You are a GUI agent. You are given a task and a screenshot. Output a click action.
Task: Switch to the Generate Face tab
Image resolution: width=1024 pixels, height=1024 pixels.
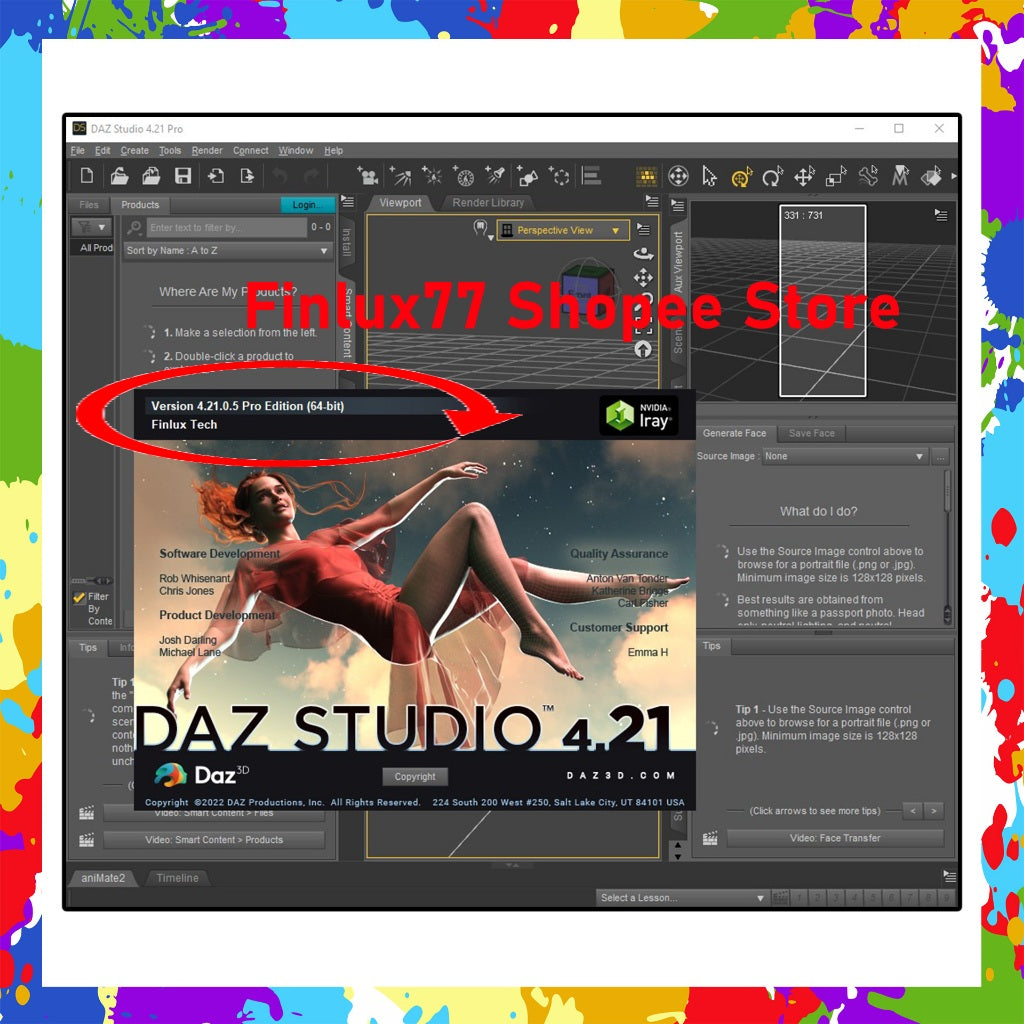click(x=734, y=433)
